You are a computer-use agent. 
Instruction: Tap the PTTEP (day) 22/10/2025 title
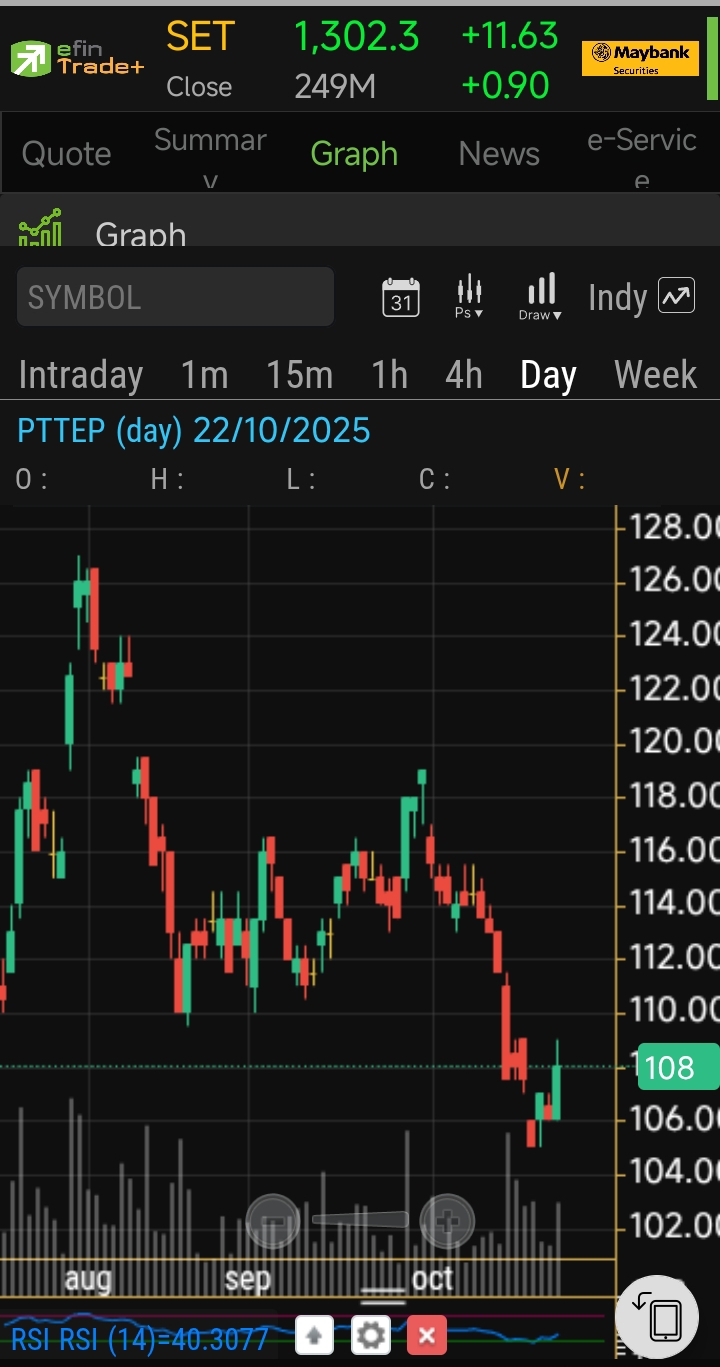tap(194, 431)
